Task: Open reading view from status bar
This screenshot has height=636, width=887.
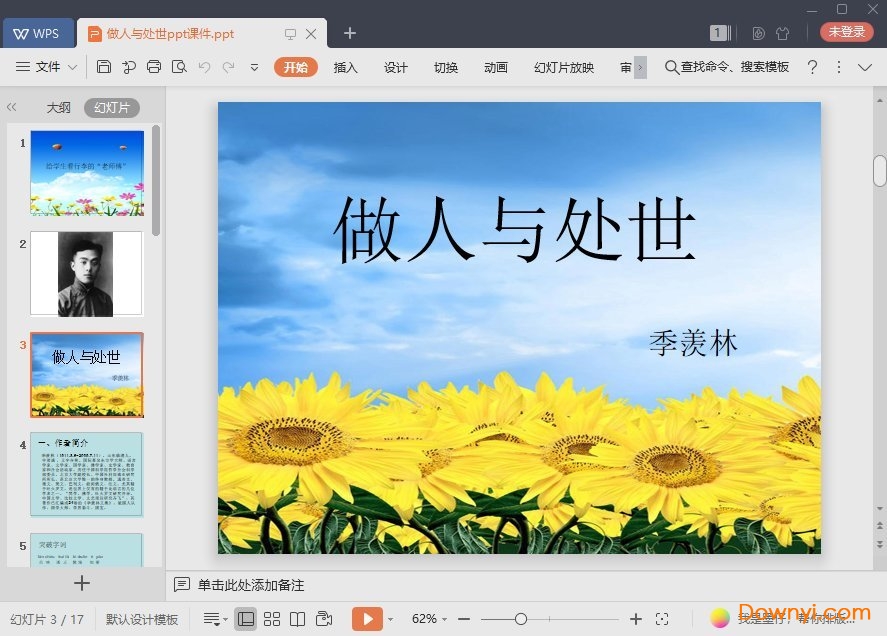Action: (299, 618)
